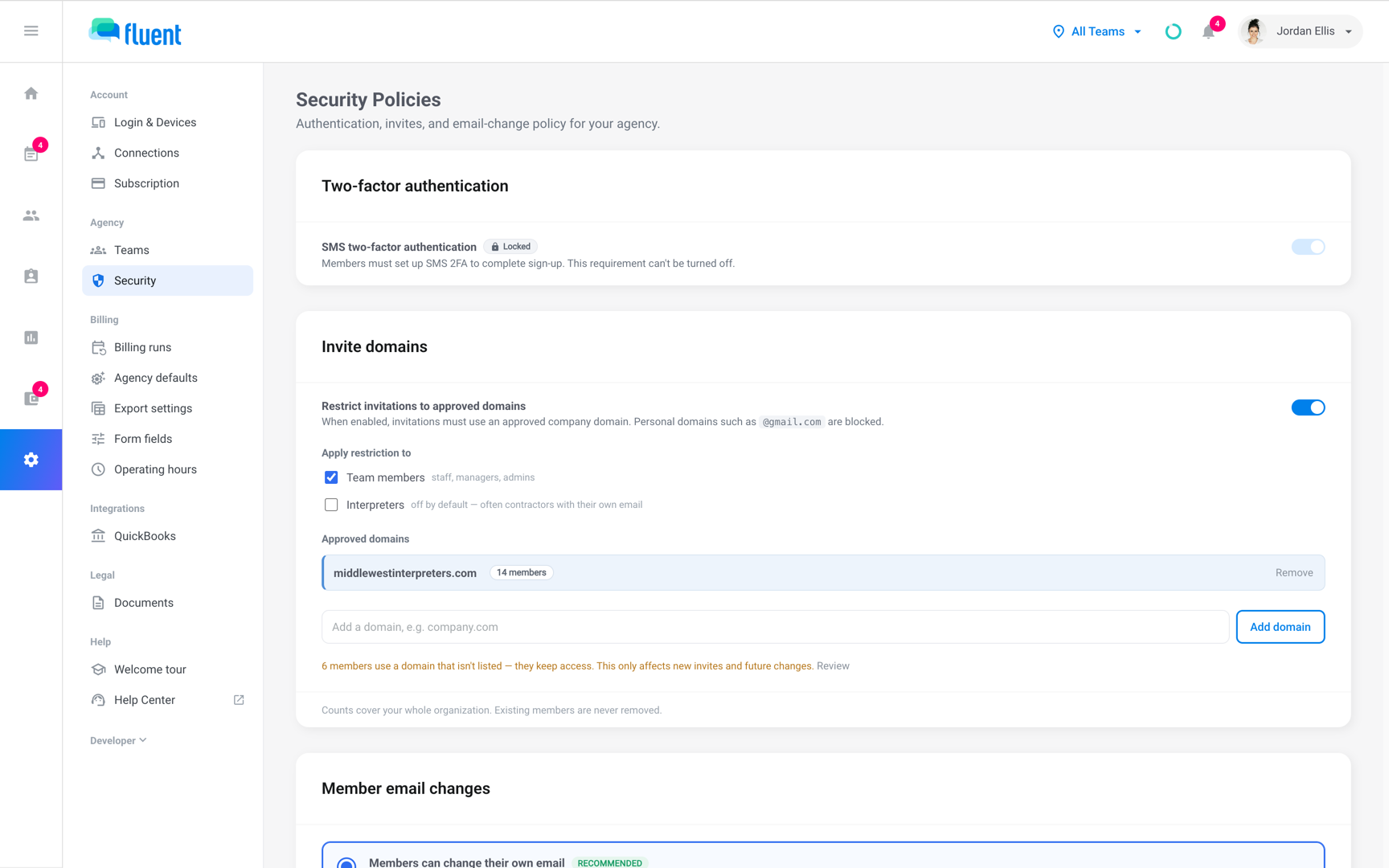Screen dimensions: 1389x868
Task: Toggle the locked SMS two-factor switch
Action: pyautogui.click(x=1308, y=247)
